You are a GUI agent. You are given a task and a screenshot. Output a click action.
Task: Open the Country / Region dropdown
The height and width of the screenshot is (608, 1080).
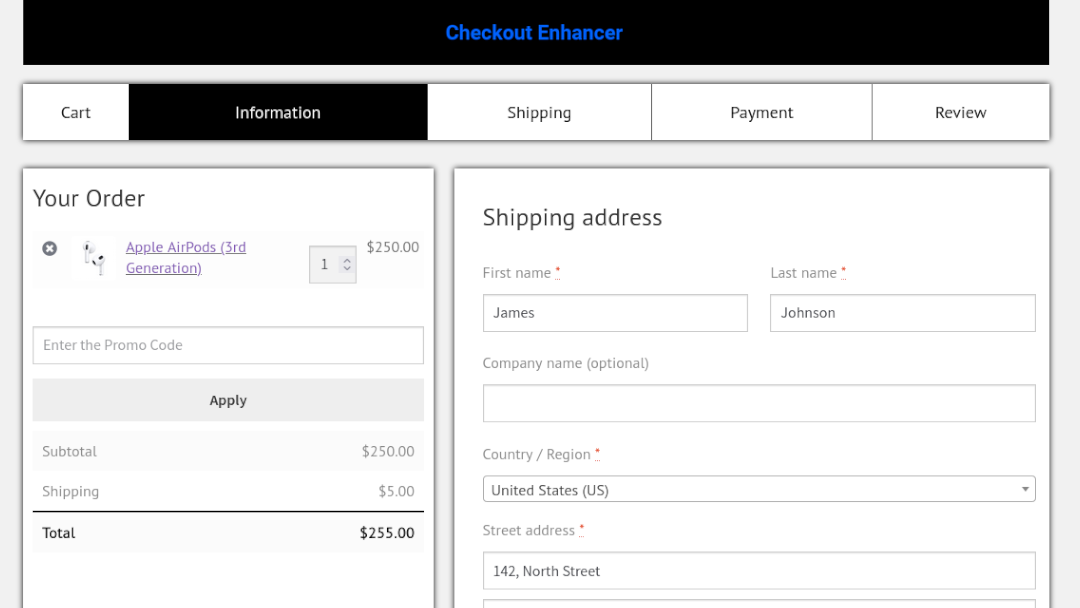pos(759,489)
